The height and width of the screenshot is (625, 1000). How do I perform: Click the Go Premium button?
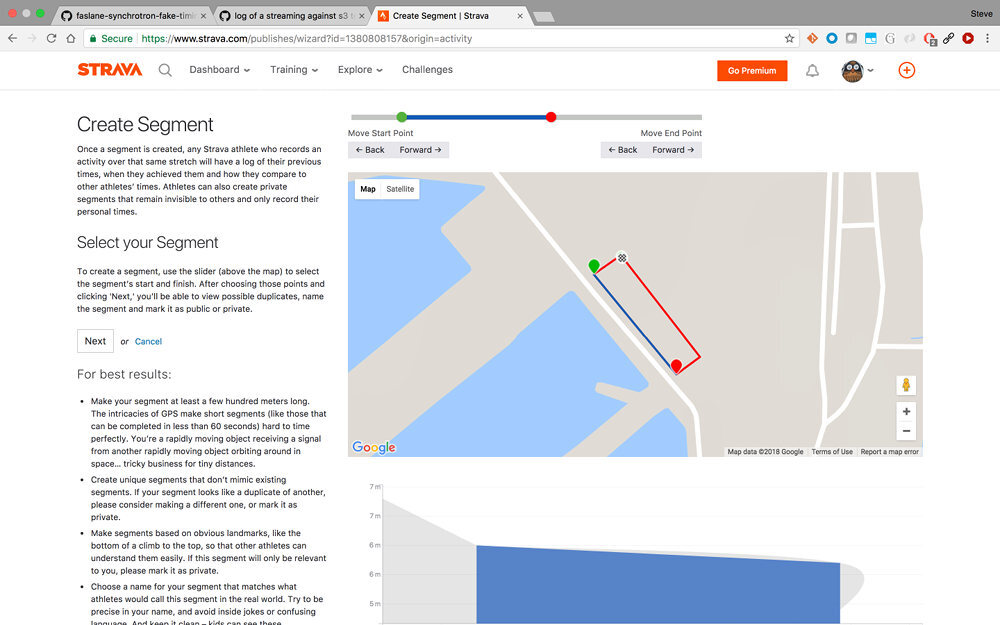752,71
